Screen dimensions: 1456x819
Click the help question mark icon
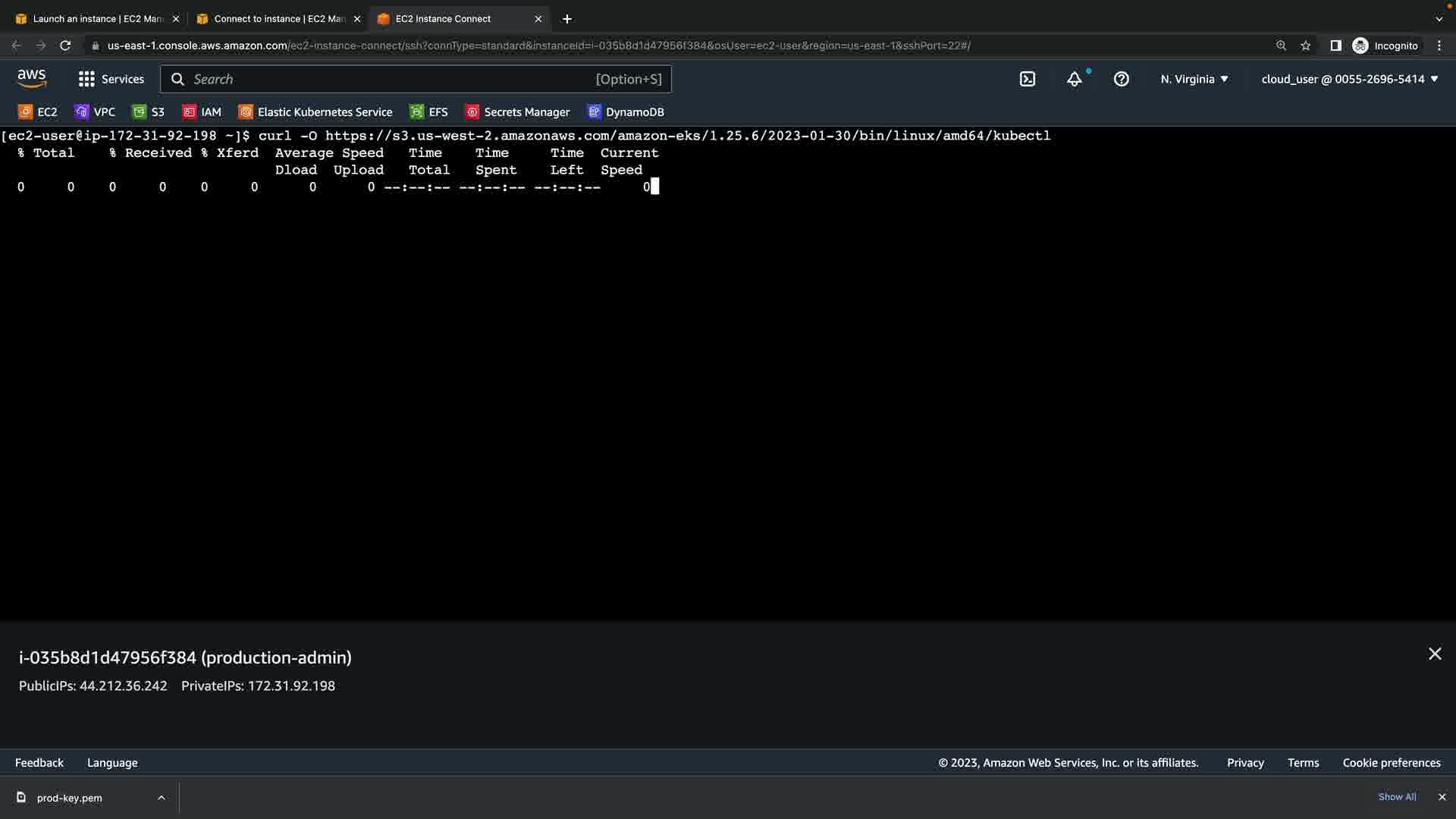pos(1122,79)
